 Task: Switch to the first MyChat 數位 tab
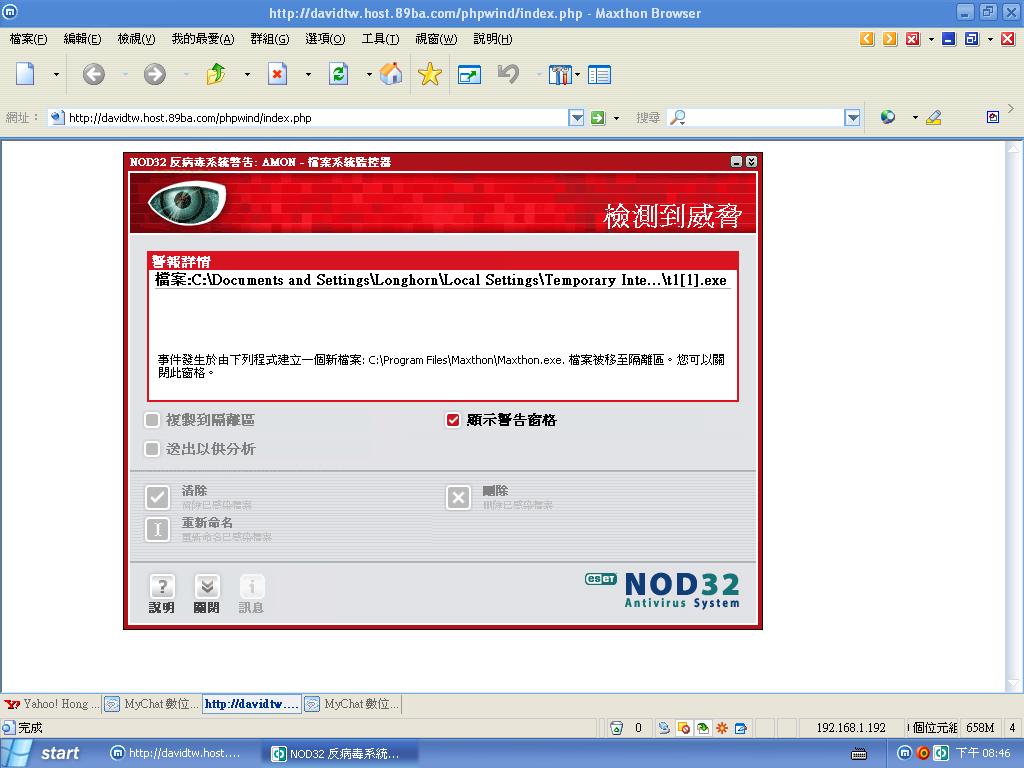tap(152, 704)
